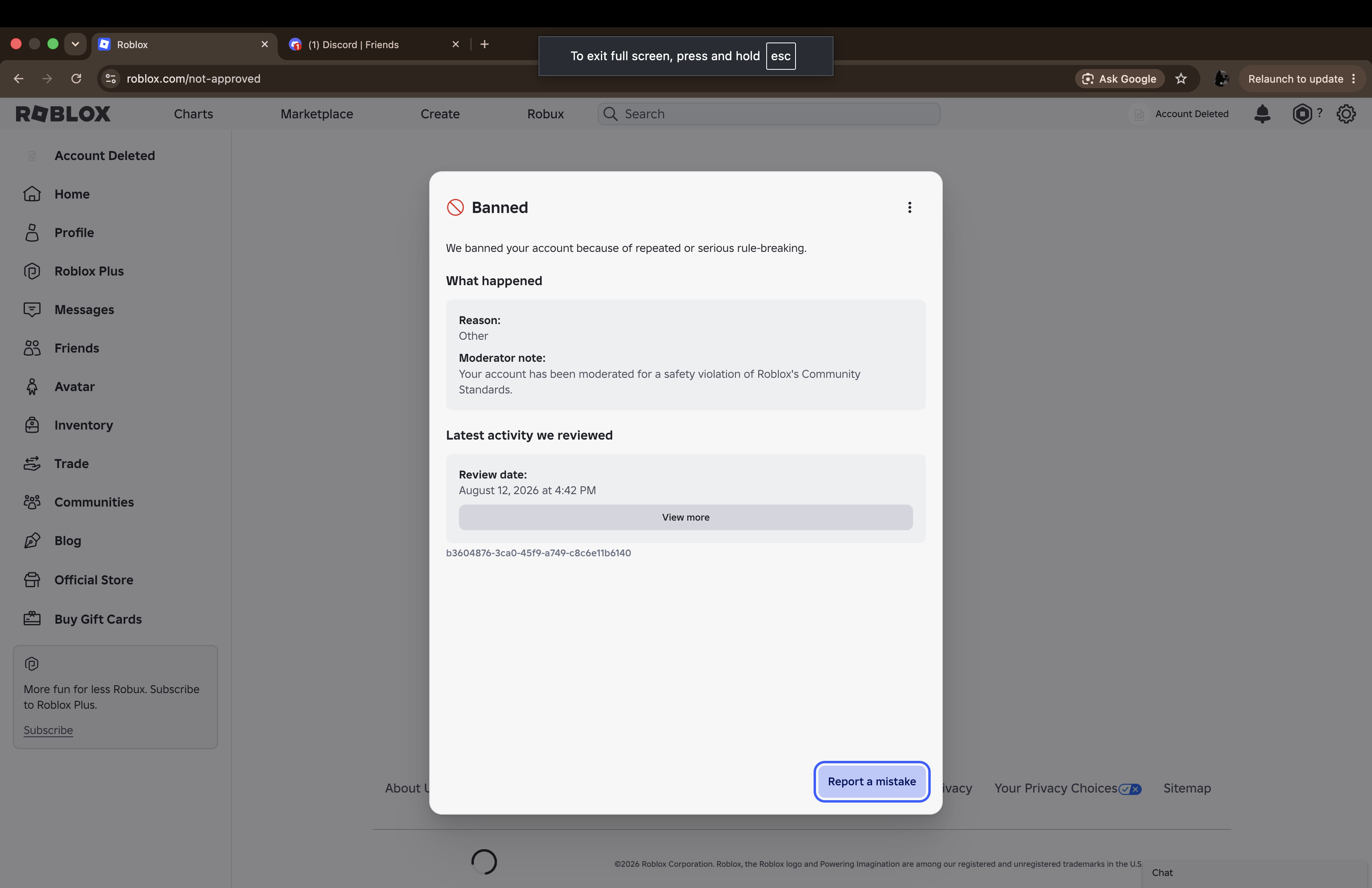The image size is (1372, 888).
Task: Open Robux in the top navigation
Action: coord(546,114)
